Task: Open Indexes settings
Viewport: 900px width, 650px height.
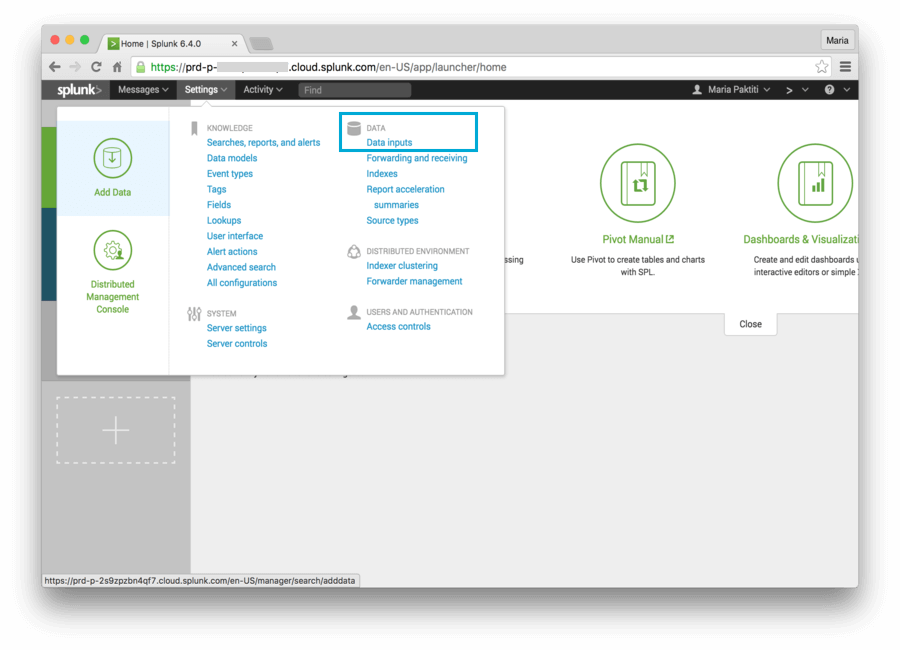Action: click(382, 173)
